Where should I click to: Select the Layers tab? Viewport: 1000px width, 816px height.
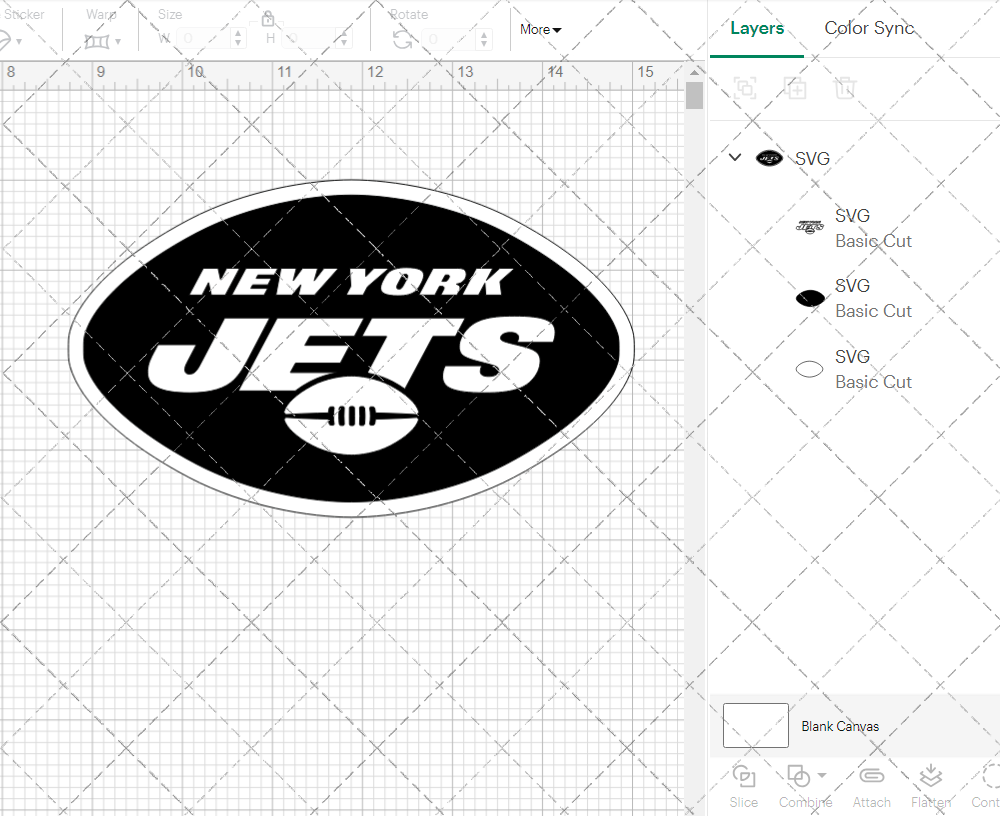click(757, 28)
